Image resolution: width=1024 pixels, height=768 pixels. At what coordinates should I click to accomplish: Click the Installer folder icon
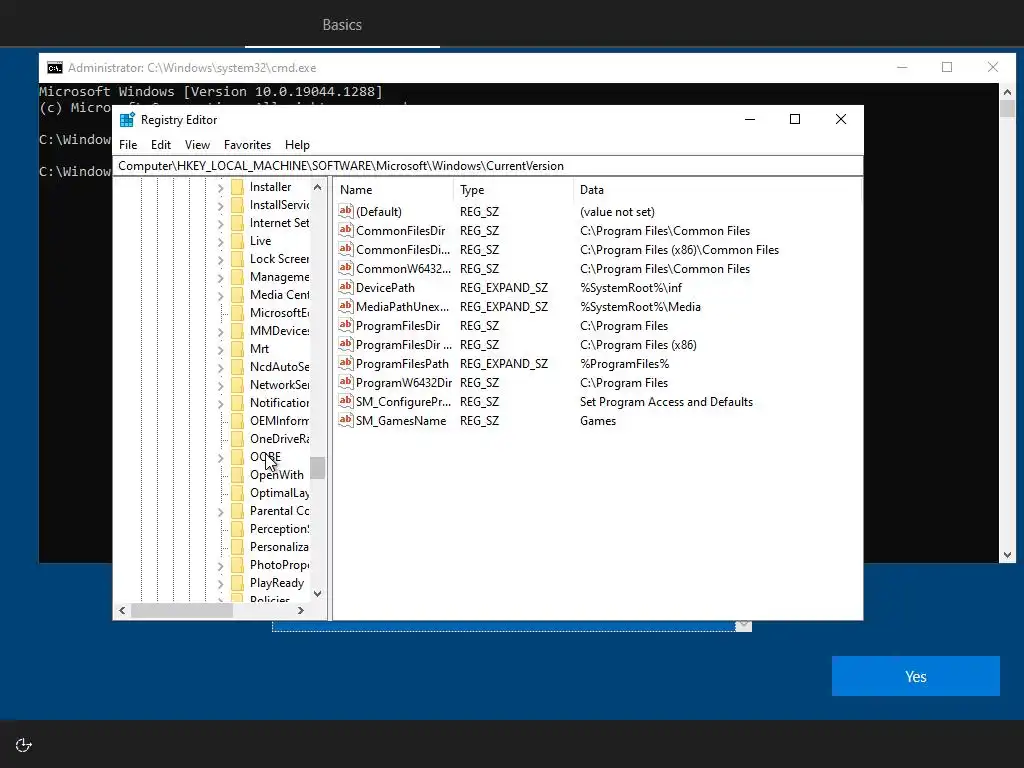tap(237, 187)
